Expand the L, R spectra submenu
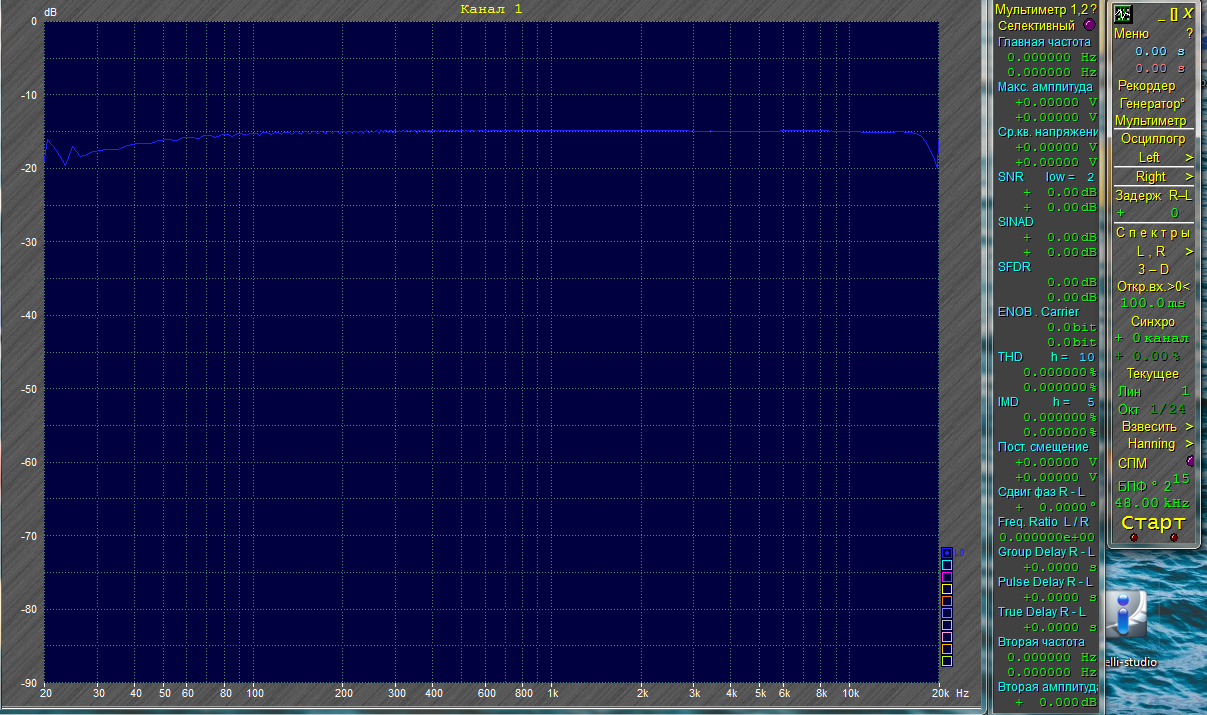This screenshot has height=715, width=1207. click(1189, 251)
